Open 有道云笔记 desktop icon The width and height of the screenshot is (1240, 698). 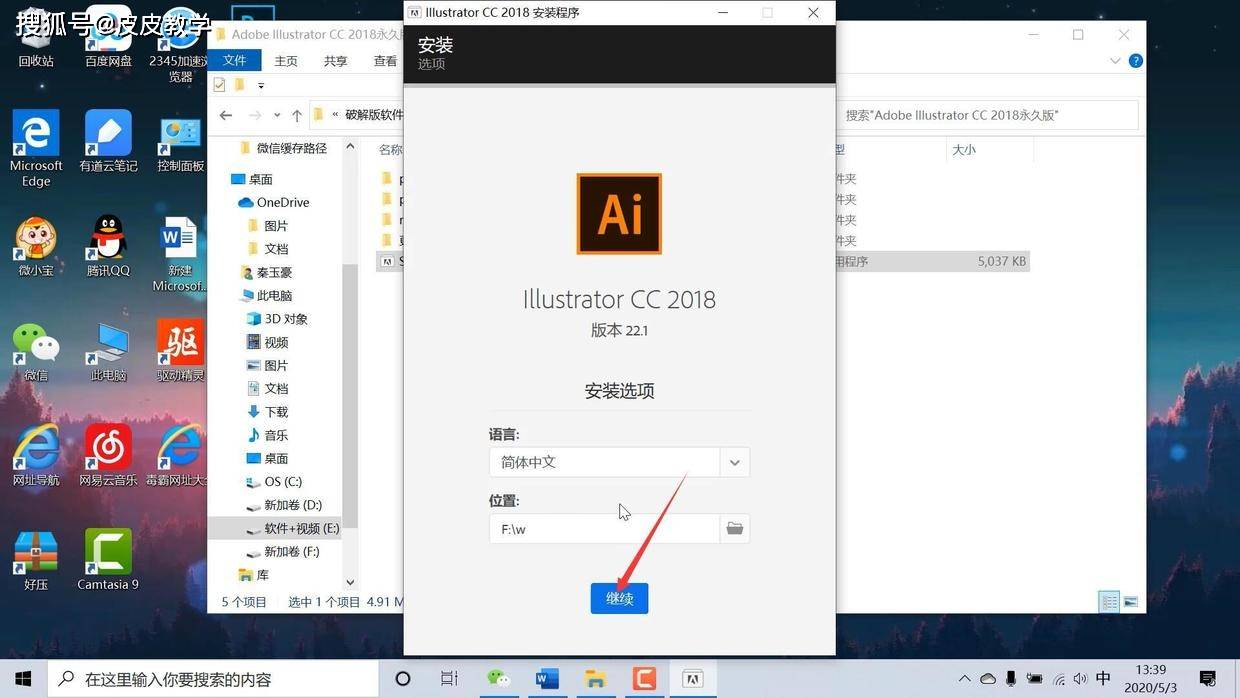(108, 141)
